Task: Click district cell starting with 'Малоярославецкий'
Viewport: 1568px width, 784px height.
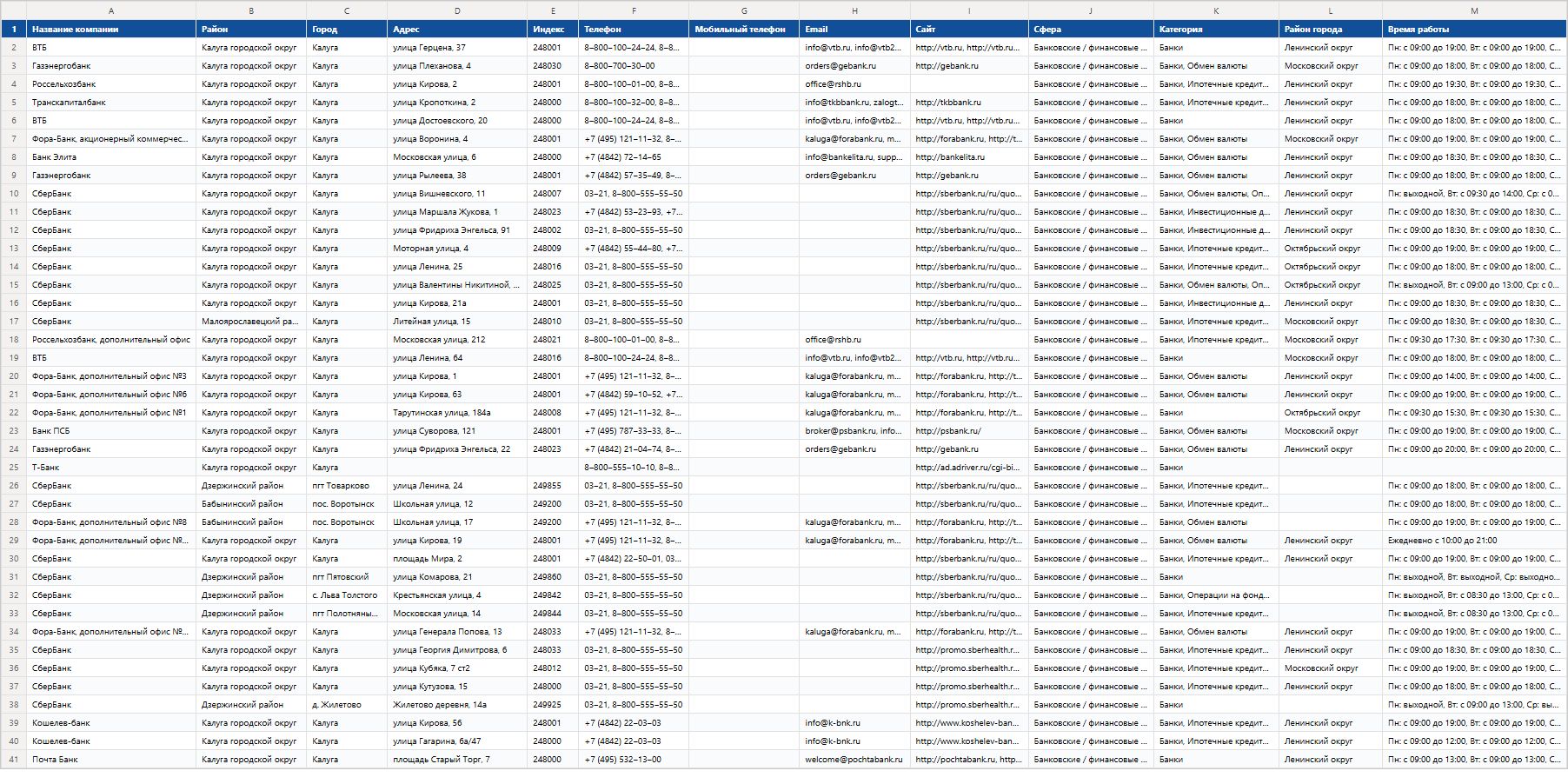Action: (x=251, y=322)
